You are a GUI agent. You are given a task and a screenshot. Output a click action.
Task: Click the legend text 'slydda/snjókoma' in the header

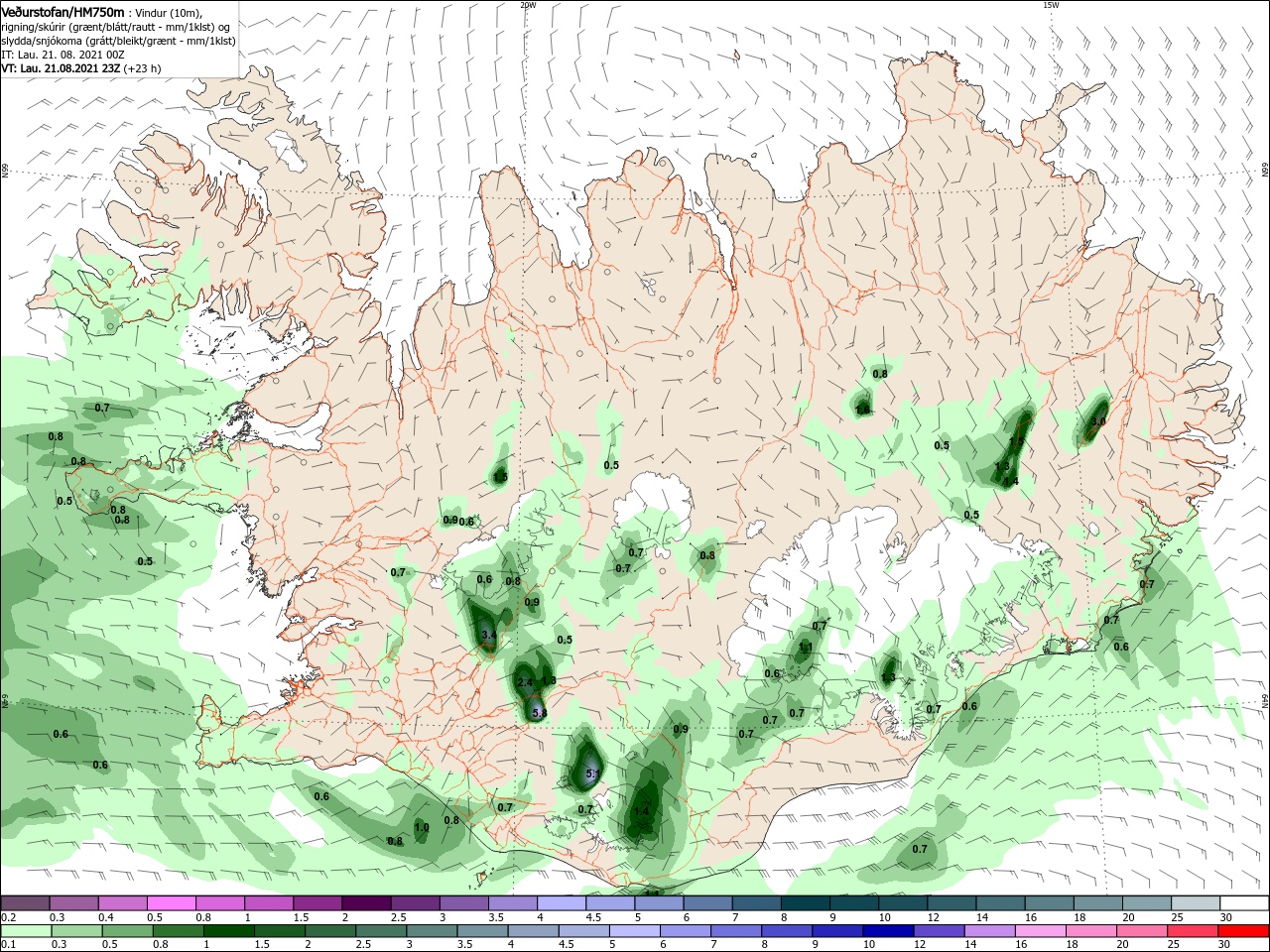tap(44, 41)
